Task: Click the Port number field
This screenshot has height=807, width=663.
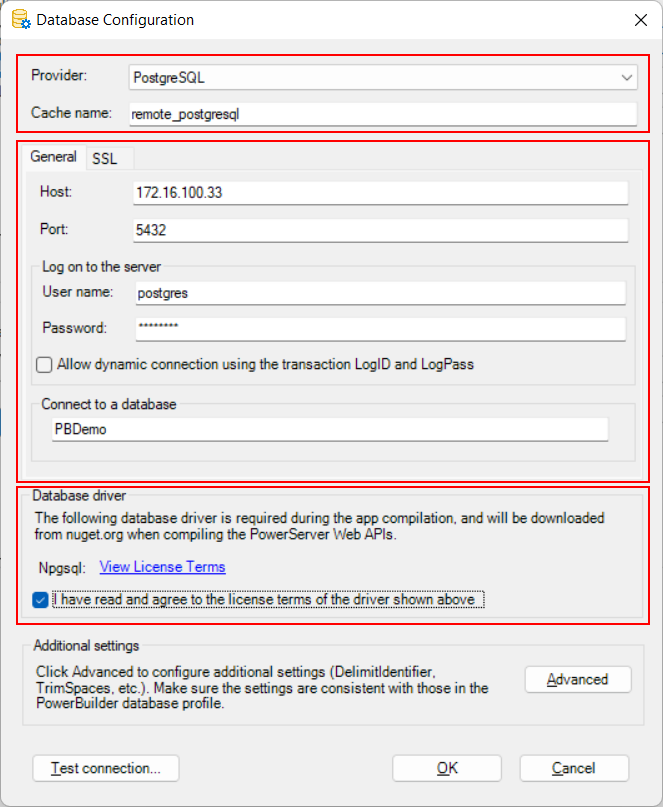Action: tap(380, 230)
